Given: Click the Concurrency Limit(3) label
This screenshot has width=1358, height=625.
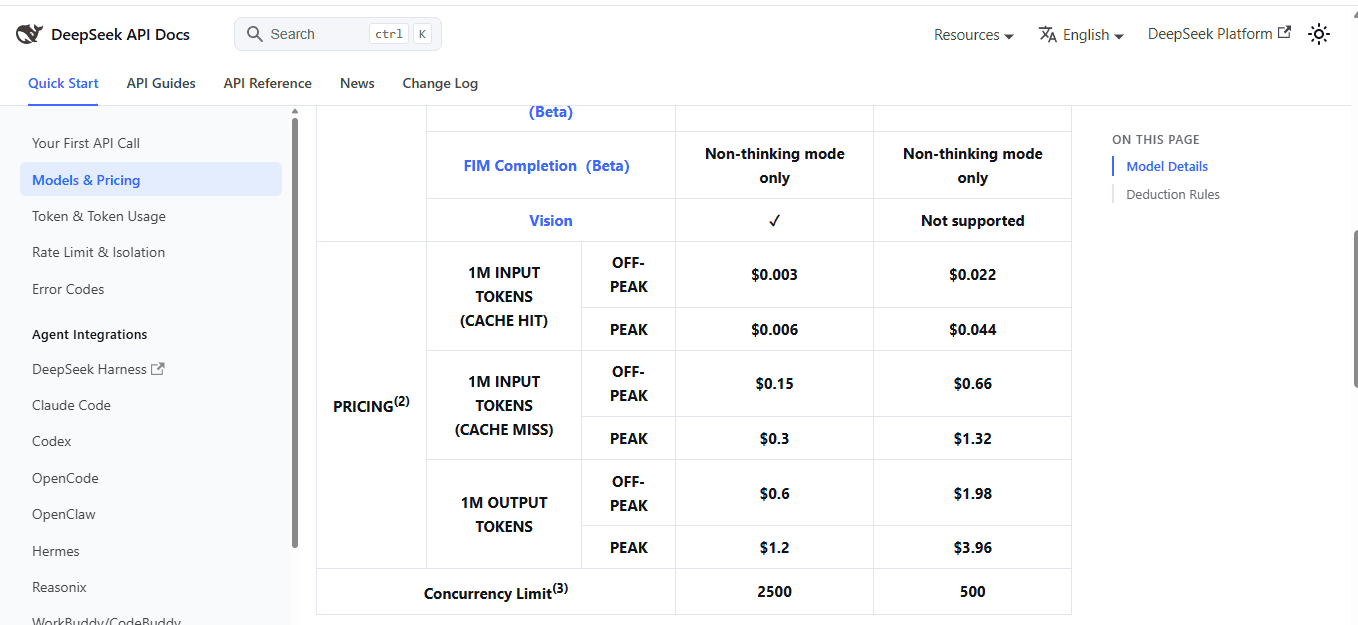Looking at the screenshot, I should (496, 592).
